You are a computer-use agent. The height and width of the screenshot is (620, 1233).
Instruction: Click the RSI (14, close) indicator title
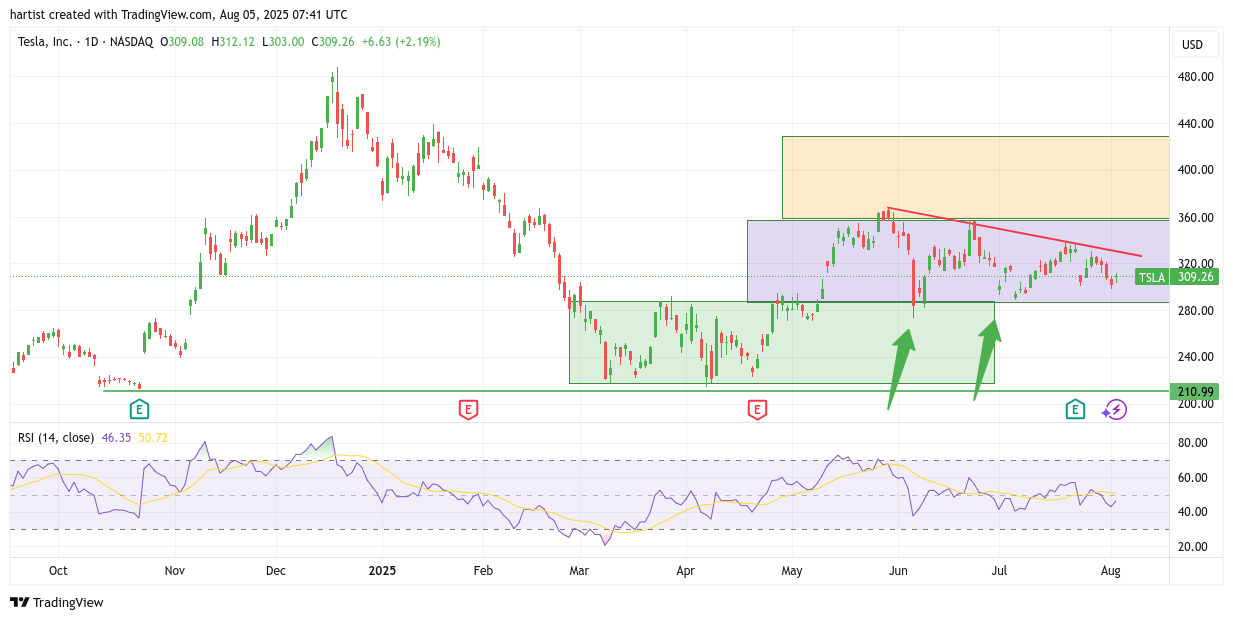[56, 437]
